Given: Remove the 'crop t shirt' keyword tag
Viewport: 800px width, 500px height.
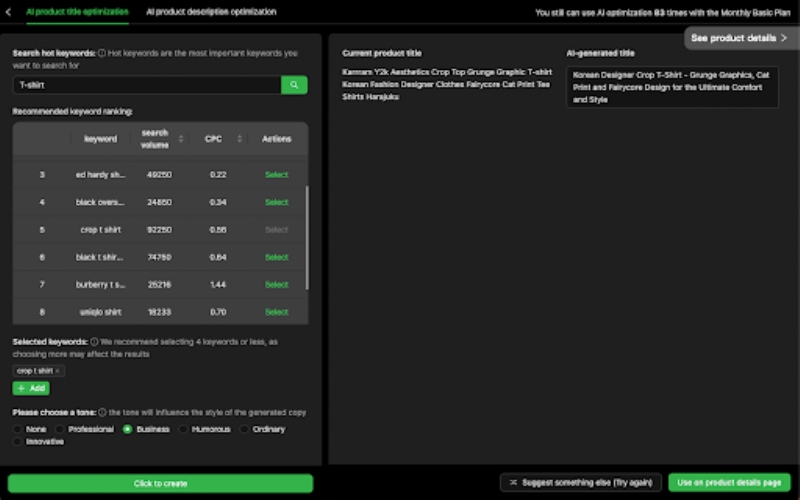Looking at the screenshot, I should pos(57,370).
